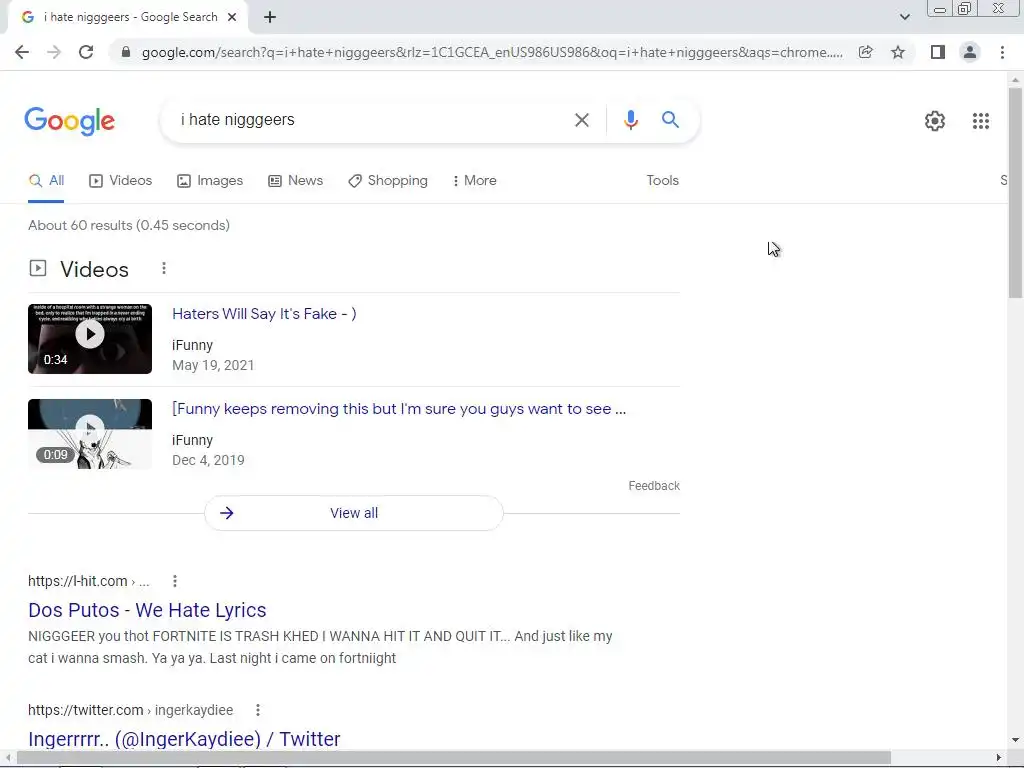Click the Google logo to go home
This screenshot has height=768, width=1024.
(70, 121)
